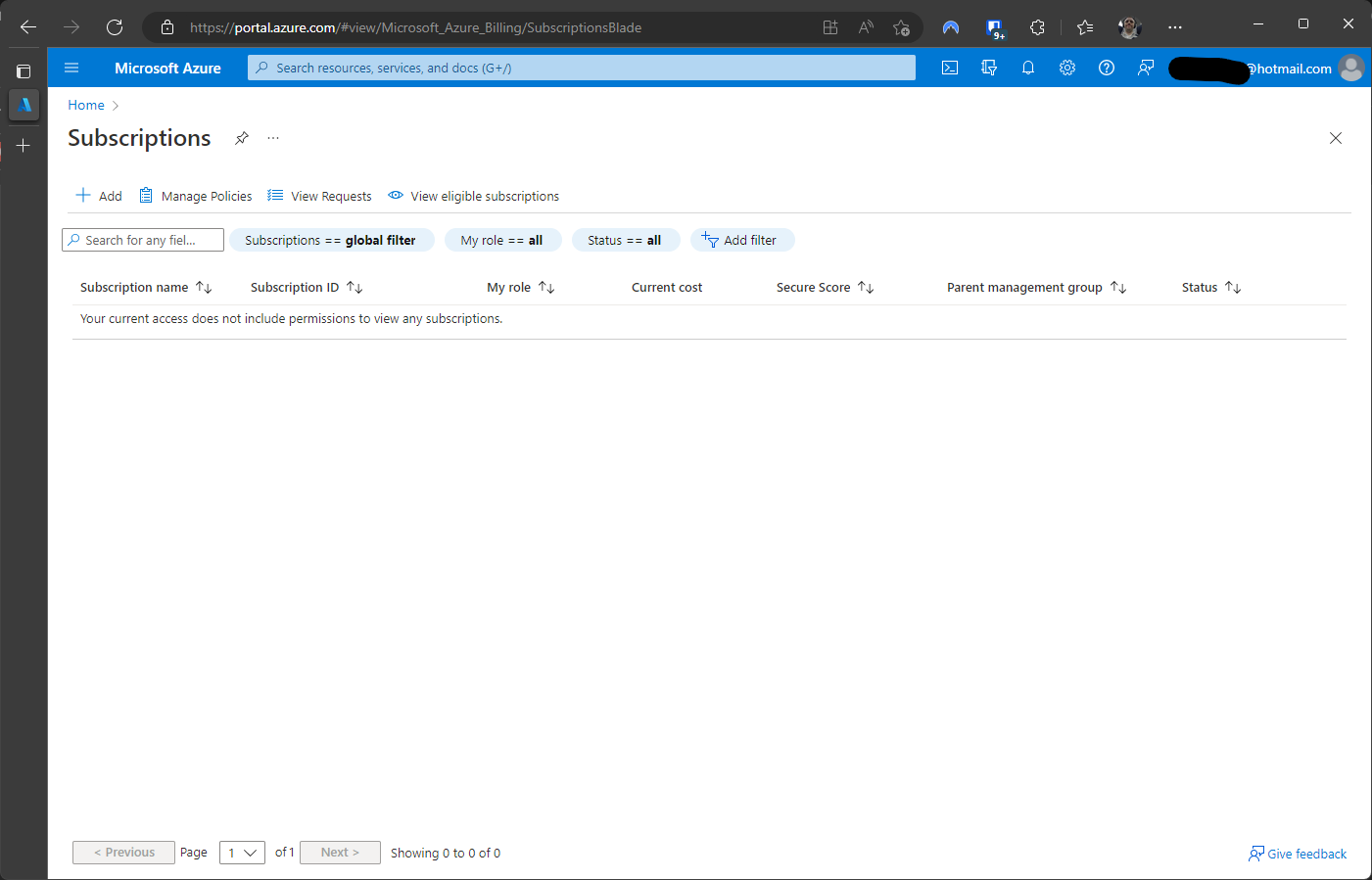Image resolution: width=1372 pixels, height=880 pixels.
Task: Open the ellipsis menu next to Subscriptions
Action: pyautogui.click(x=273, y=138)
